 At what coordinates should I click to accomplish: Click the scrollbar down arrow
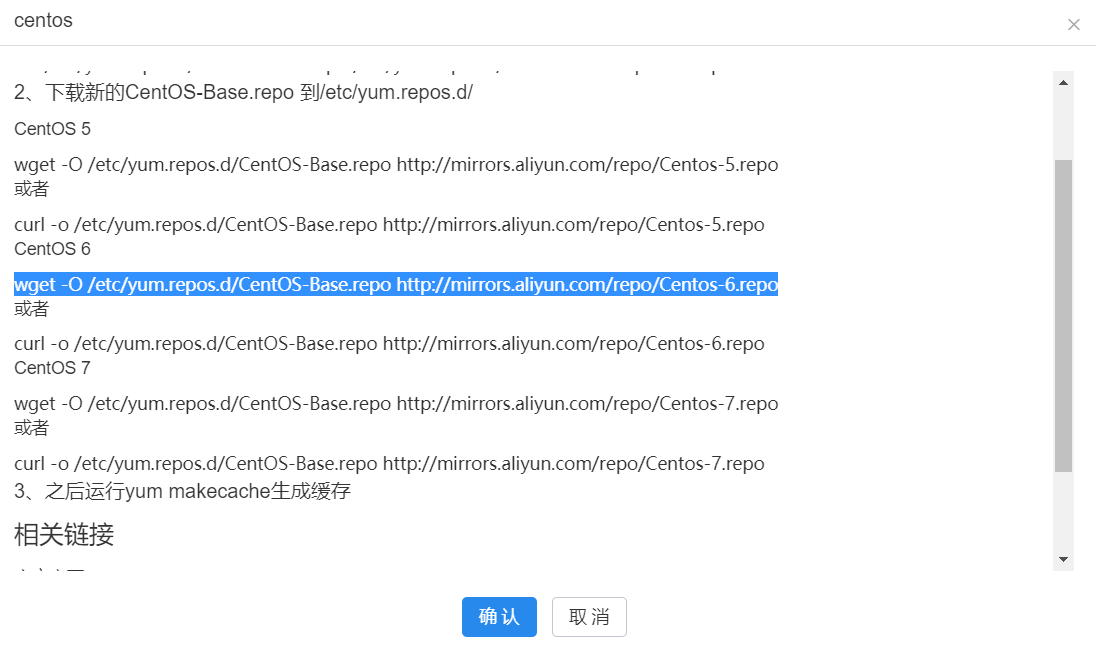[x=1063, y=559]
